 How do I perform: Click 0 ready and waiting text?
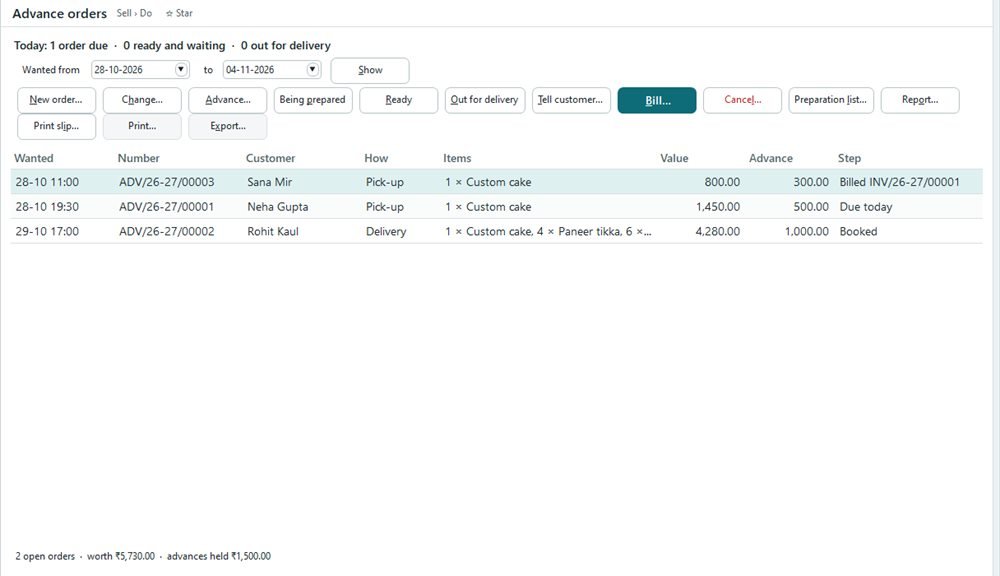[174, 45]
